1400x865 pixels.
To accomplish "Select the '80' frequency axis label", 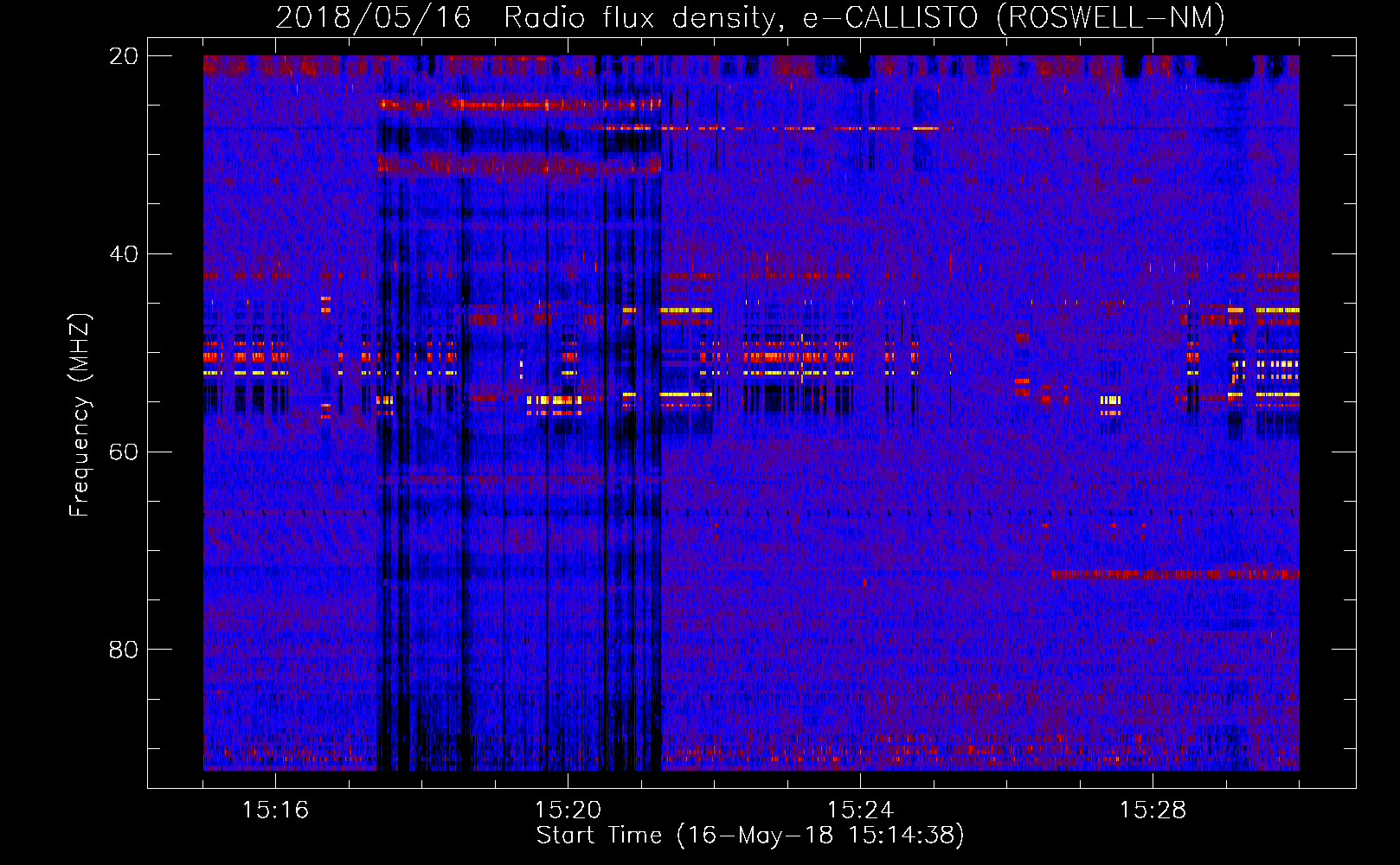I will 124,650.
